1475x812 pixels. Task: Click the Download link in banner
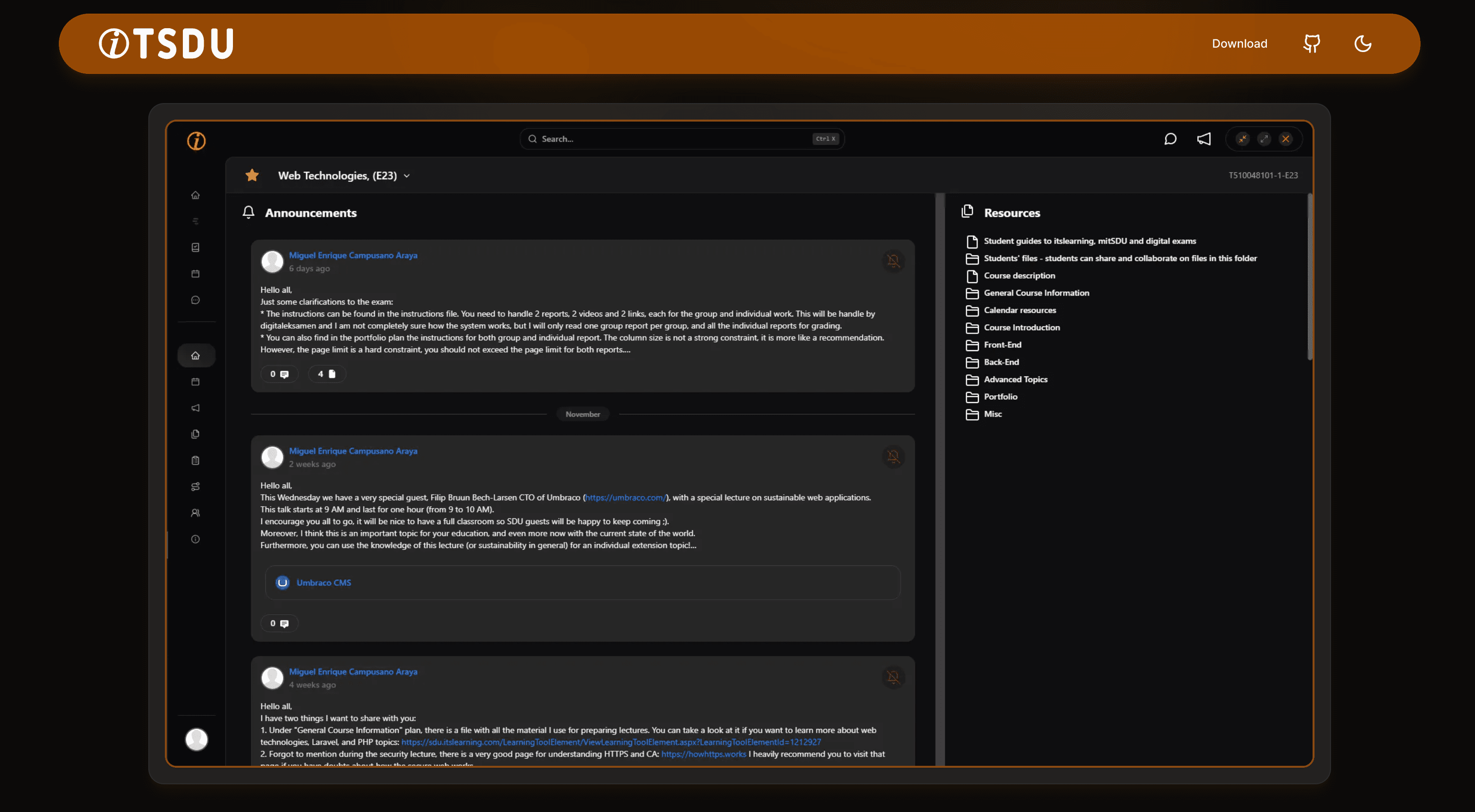[1239, 44]
